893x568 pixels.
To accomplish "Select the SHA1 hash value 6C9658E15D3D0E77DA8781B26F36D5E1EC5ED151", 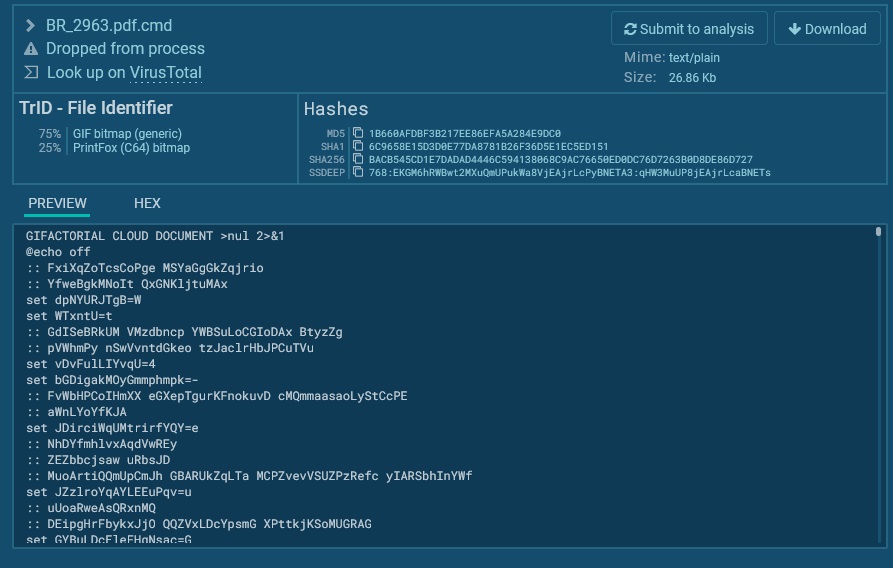I will [488, 146].
